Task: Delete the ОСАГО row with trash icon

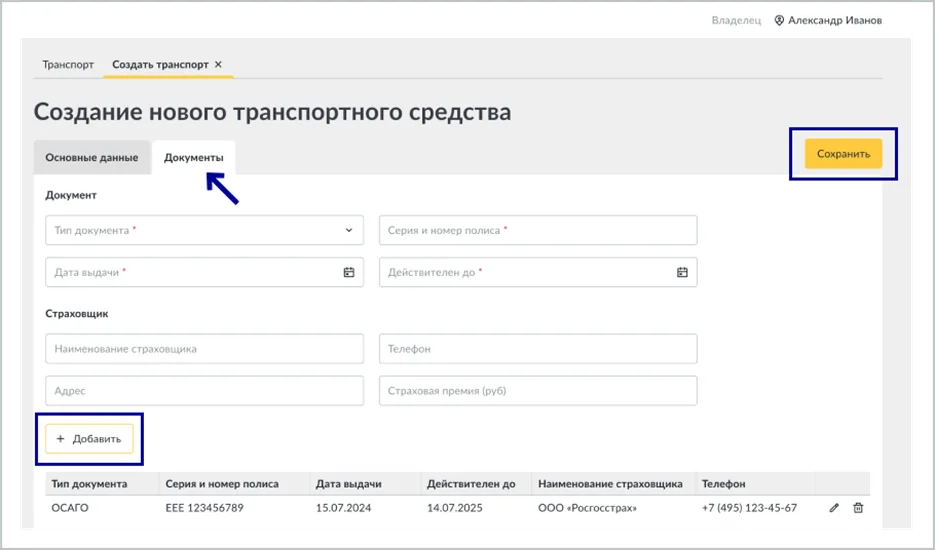Action: tap(858, 508)
